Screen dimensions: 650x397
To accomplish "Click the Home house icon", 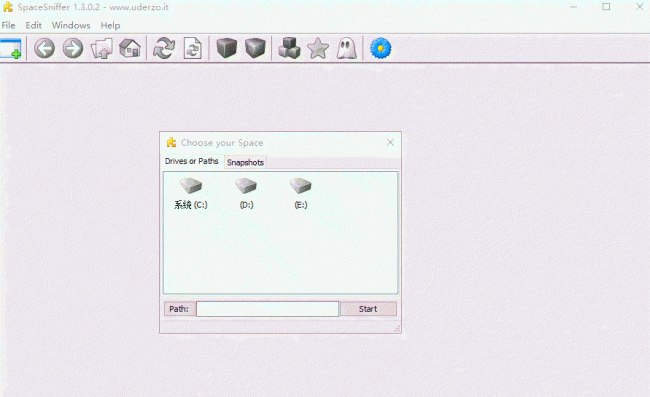I will point(130,48).
